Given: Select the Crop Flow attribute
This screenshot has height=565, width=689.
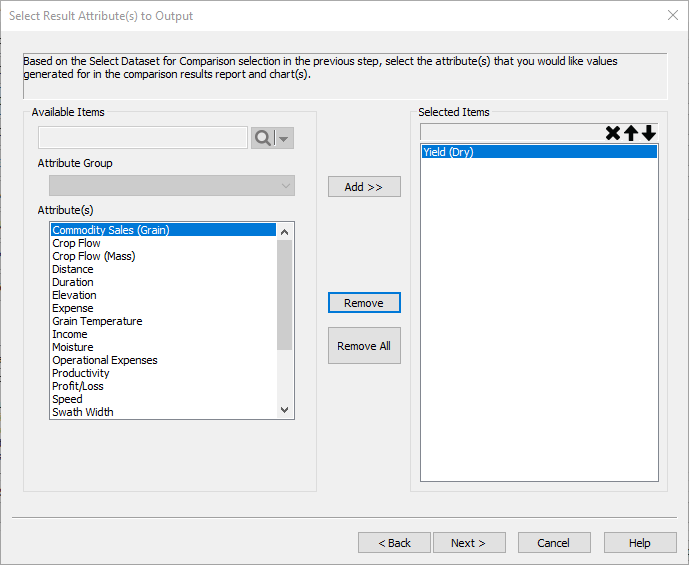Looking at the screenshot, I should 163,243.
